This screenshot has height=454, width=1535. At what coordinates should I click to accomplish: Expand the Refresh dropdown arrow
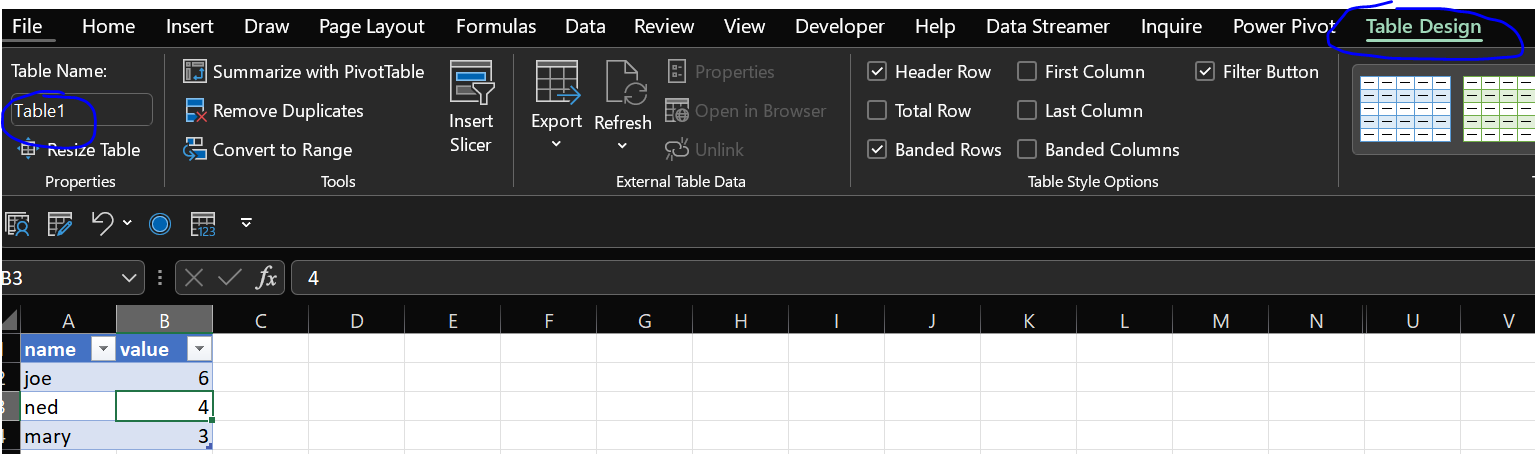(x=622, y=146)
